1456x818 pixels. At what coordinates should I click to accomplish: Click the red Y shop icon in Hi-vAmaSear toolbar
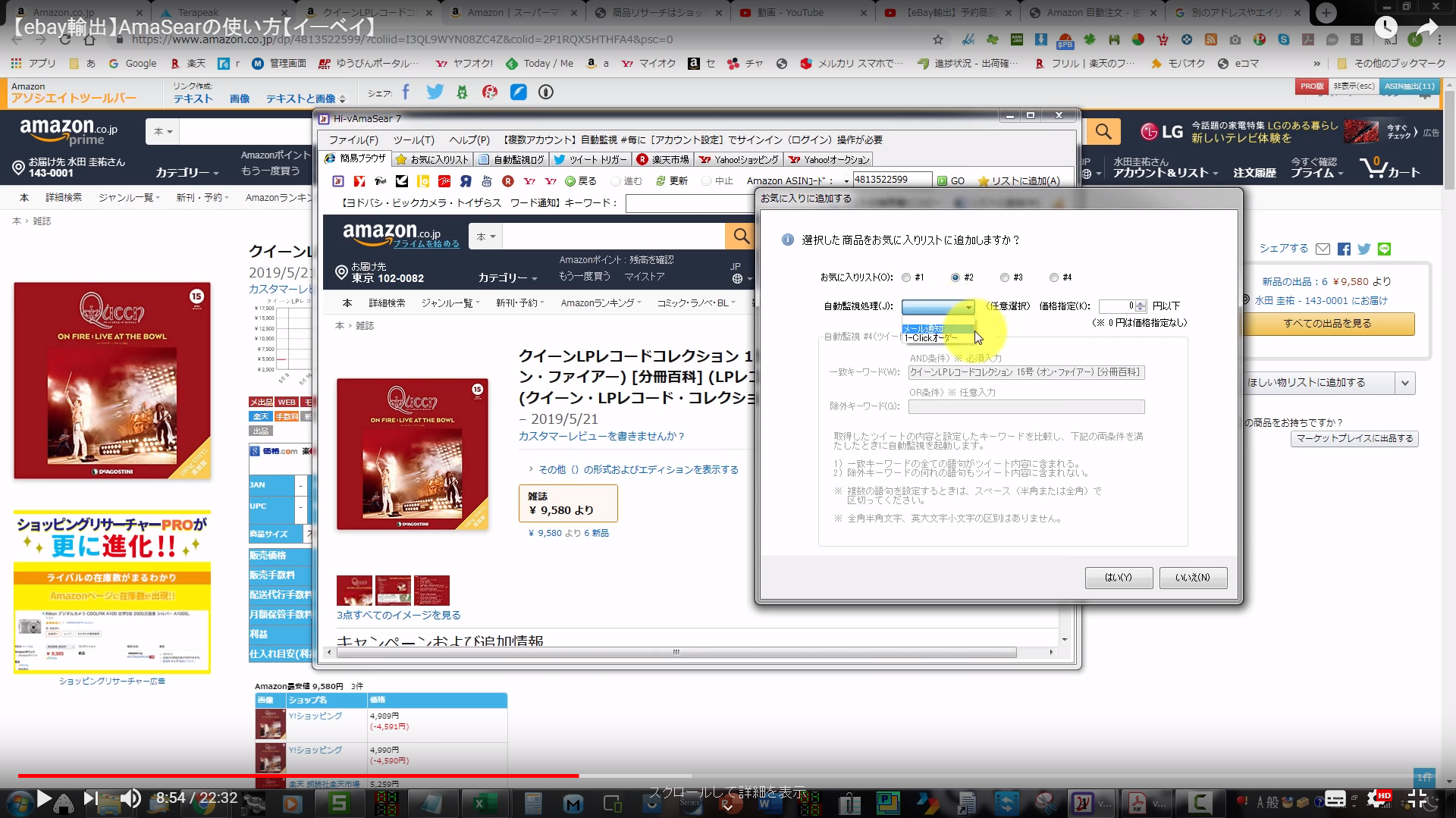[359, 181]
